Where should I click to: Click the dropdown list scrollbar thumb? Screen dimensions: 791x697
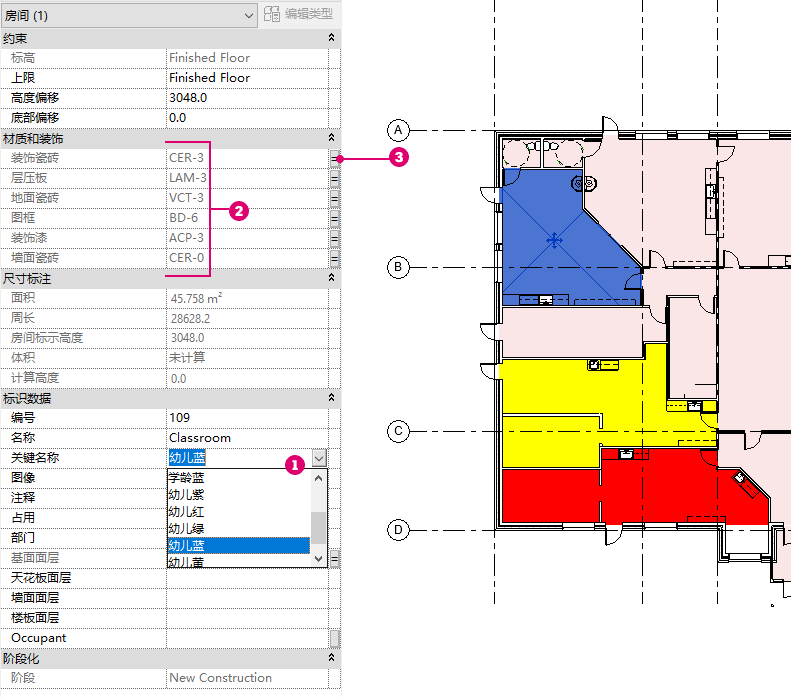point(318,528)
